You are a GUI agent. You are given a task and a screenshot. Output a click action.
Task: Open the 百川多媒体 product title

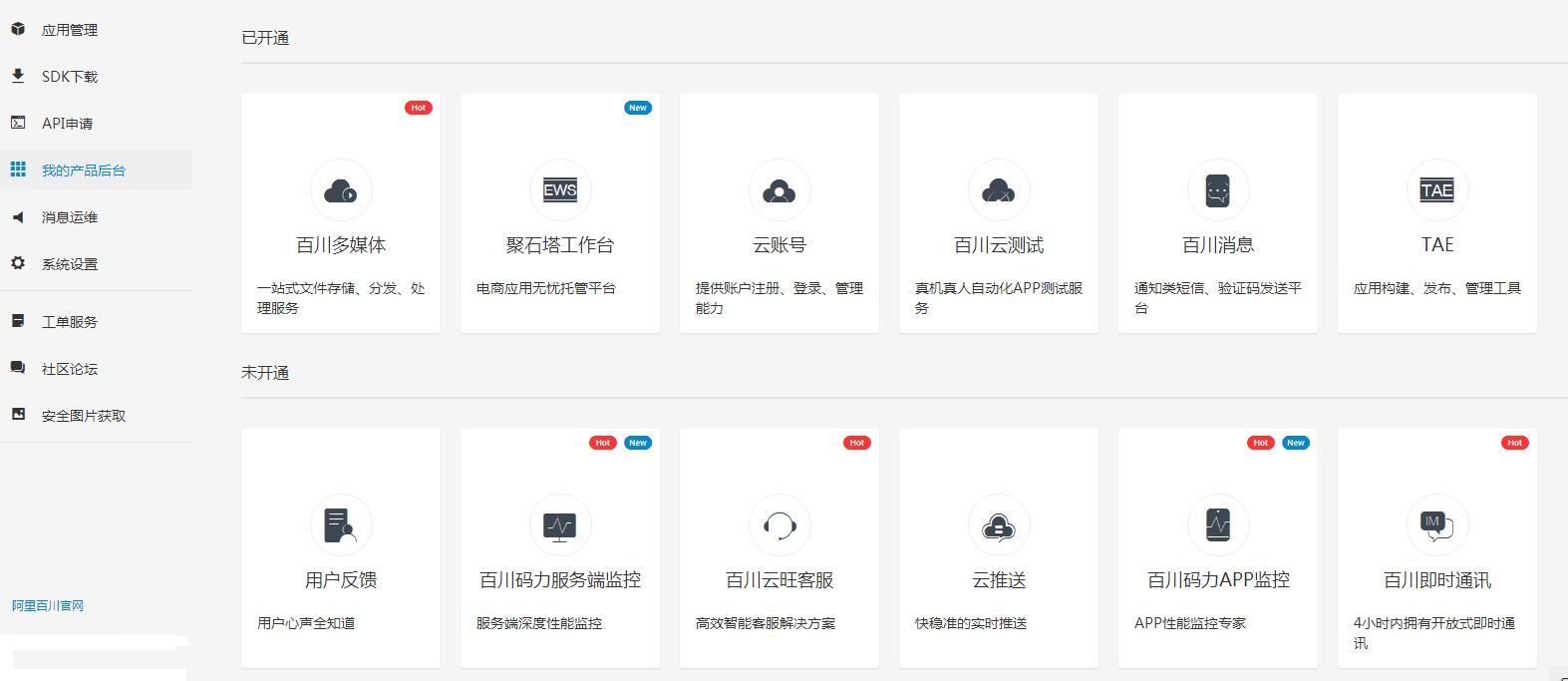pyautogui.click(x=341, y=245)
